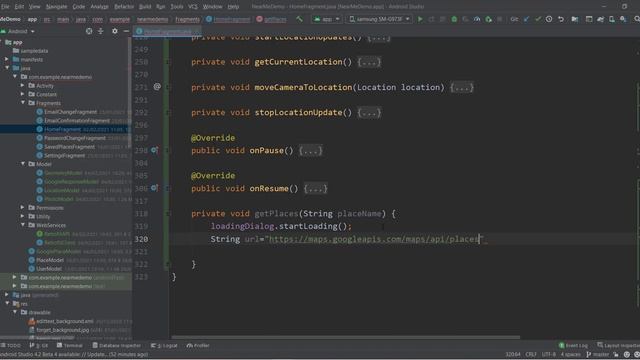Expand folded onPause method body

(310, 151)
